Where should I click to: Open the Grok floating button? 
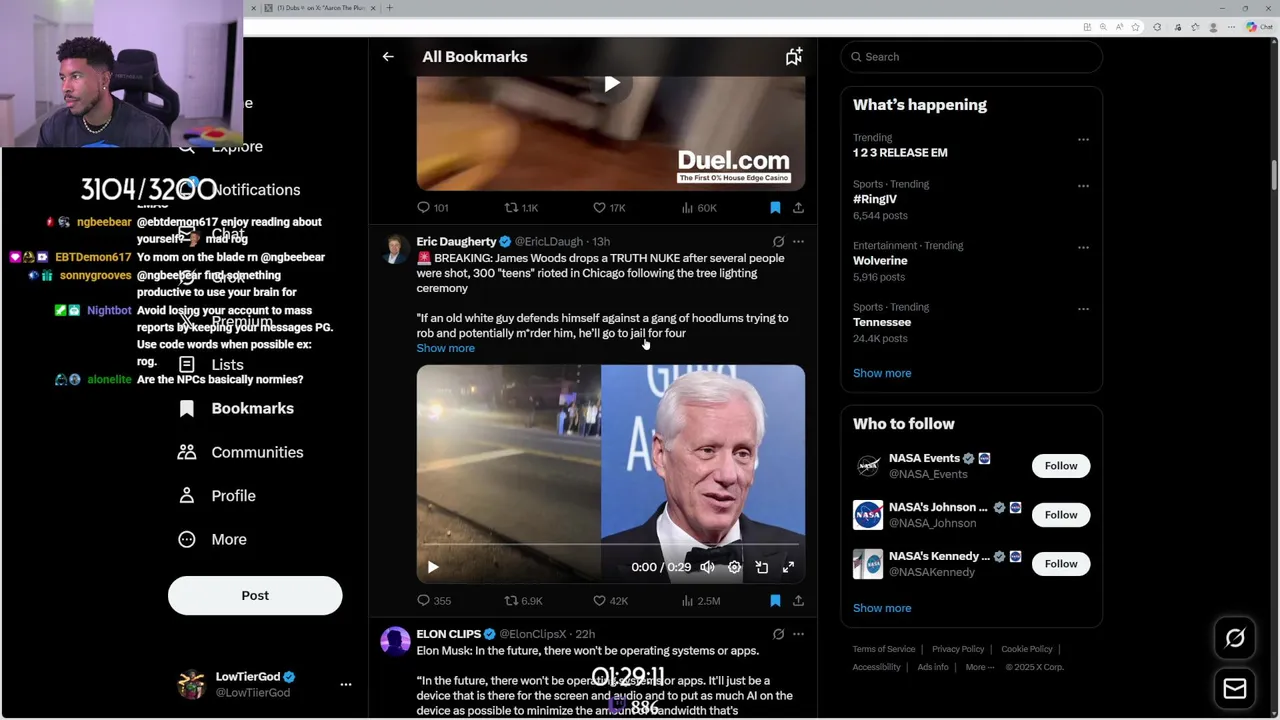coord(1235,638)
